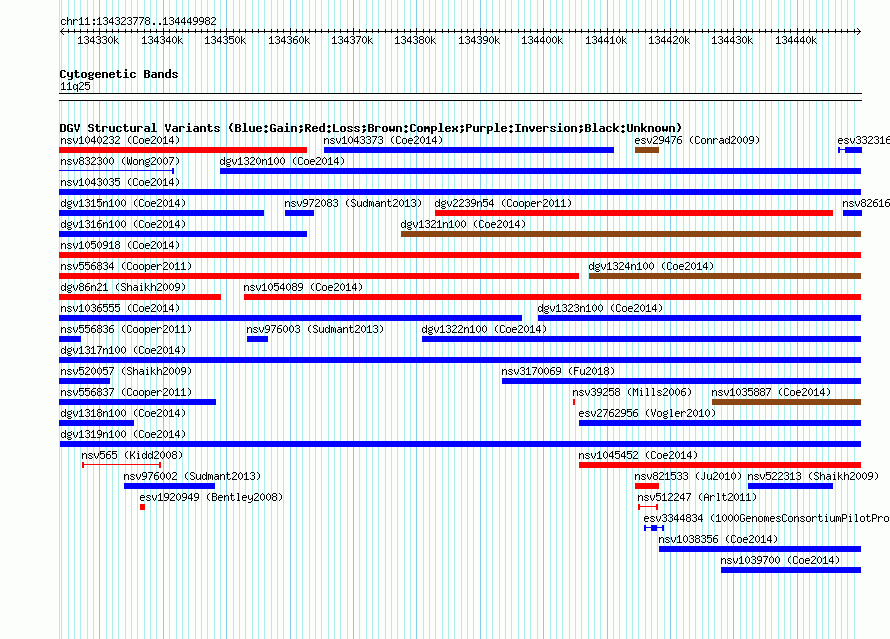Click the dgv1316n100 (Coe2014) label
Viewport: 890px width, 639px height.
click(x=123, y=224)
